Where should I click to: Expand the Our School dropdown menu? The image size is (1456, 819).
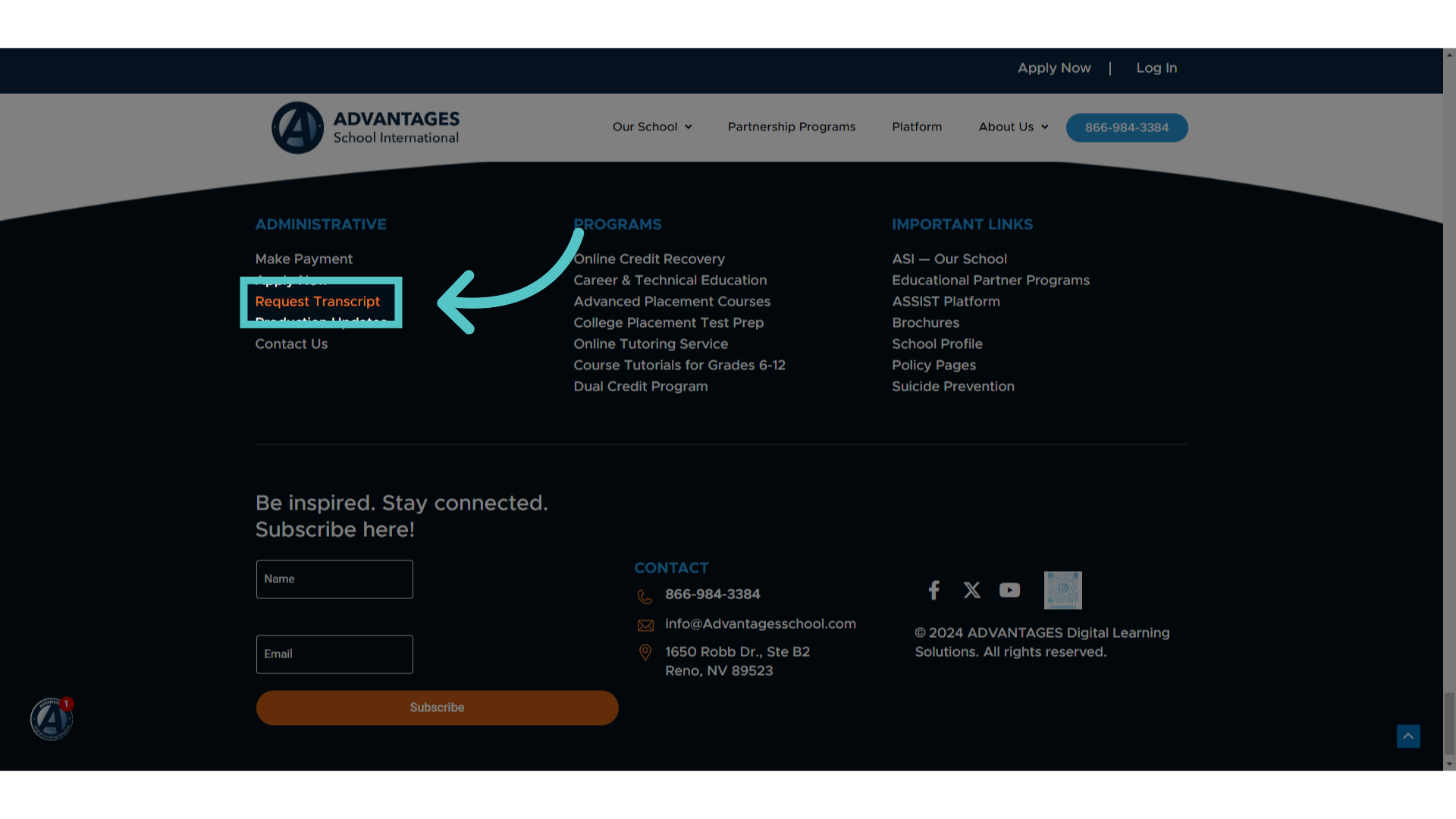tap(652, 127)
